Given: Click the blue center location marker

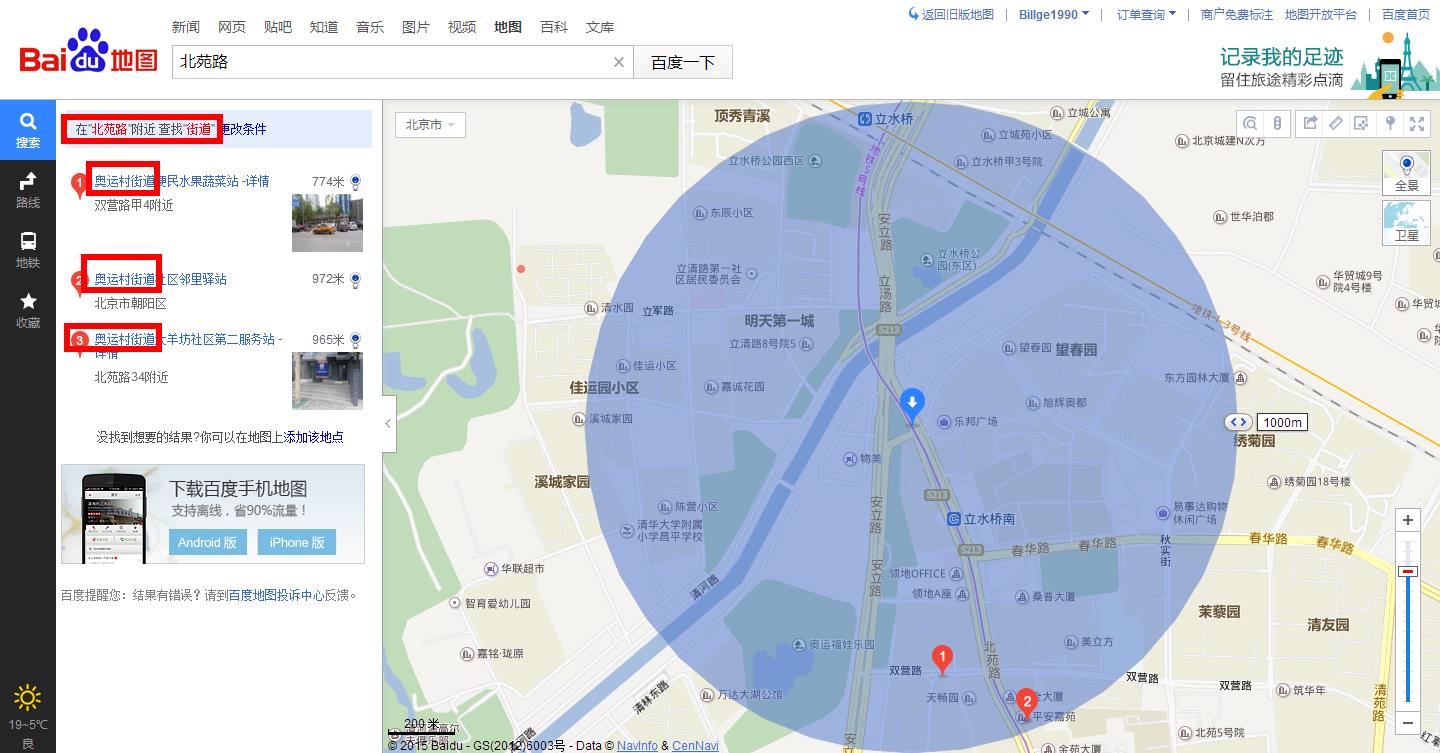Looking at the screenshot, I should [912, 404].
